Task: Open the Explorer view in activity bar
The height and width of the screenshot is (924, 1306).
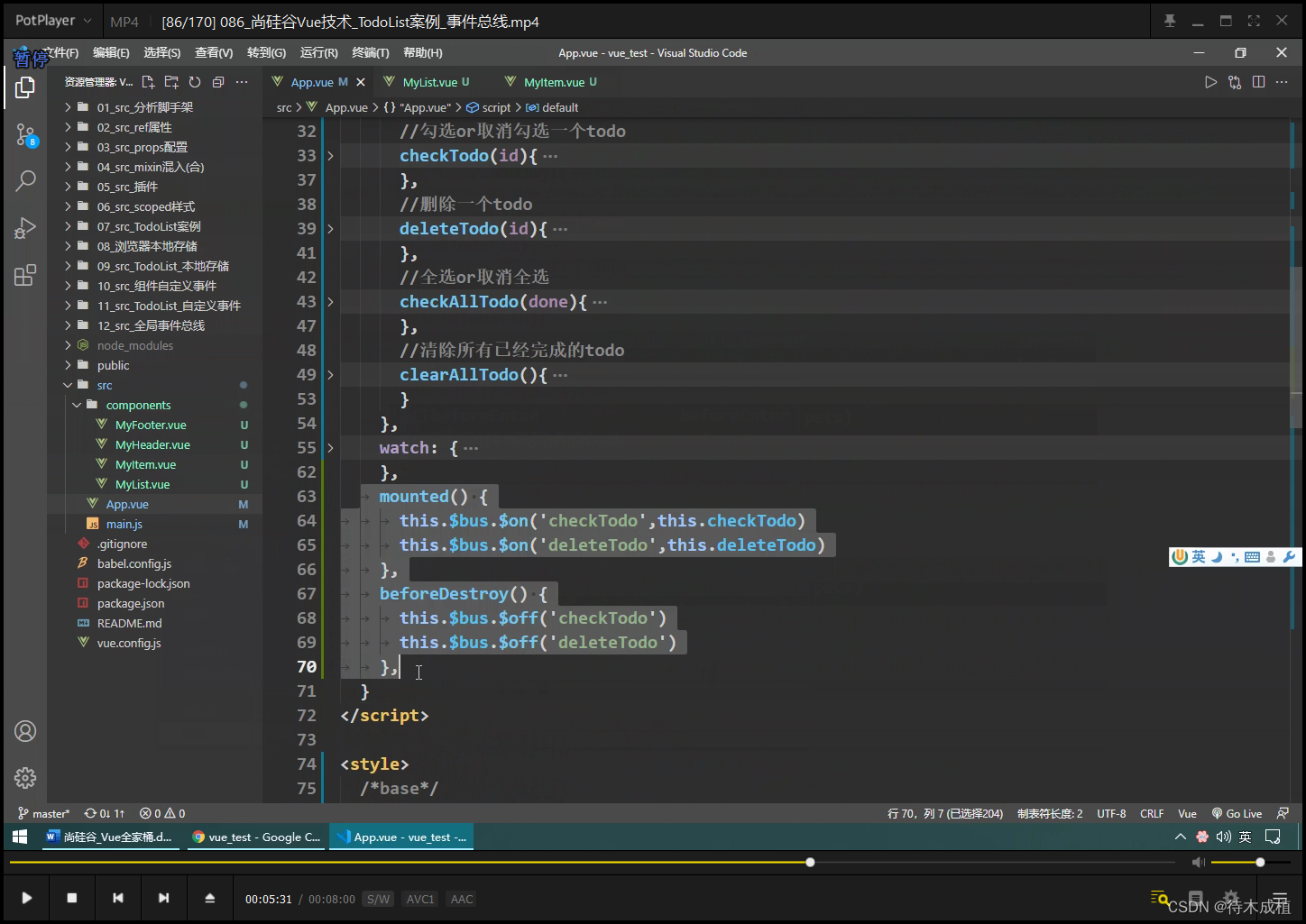Action: pyautogui.click(x=25, y=87)
